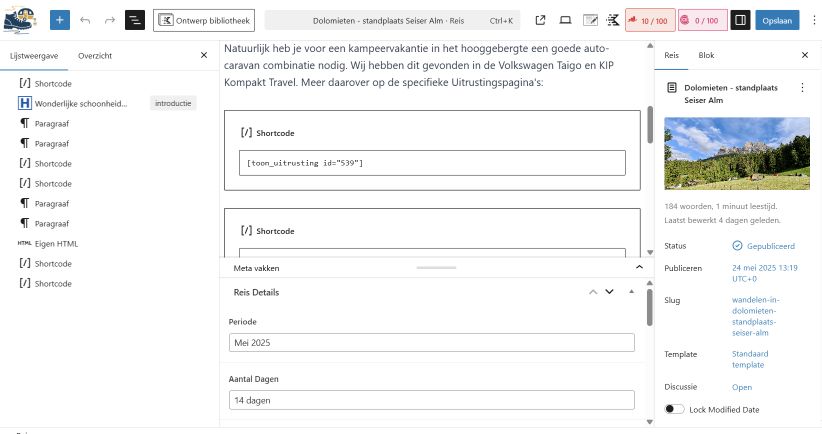
Task: Move Reis Details box down
Action: [609, 292]
